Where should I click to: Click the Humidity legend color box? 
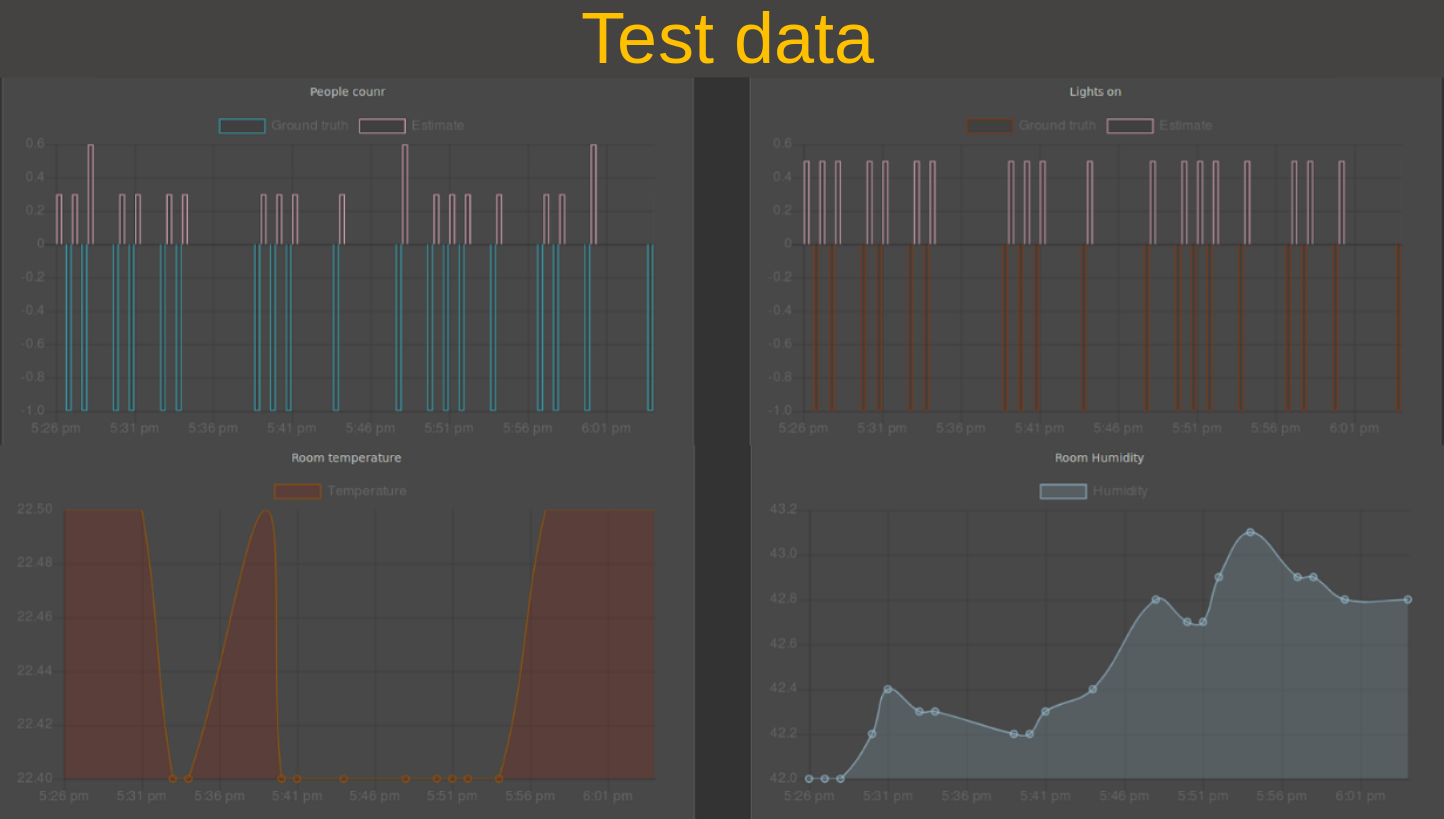[1063, 491]
